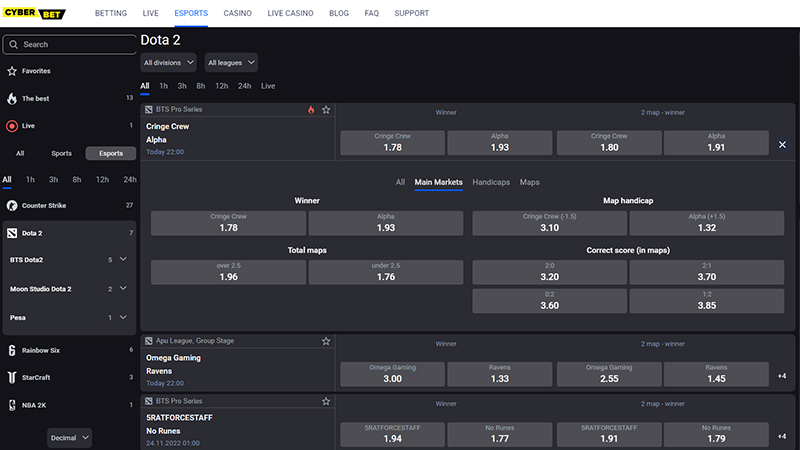Expand +4 markets for Omega Gaming match

[x=782, y=376]
